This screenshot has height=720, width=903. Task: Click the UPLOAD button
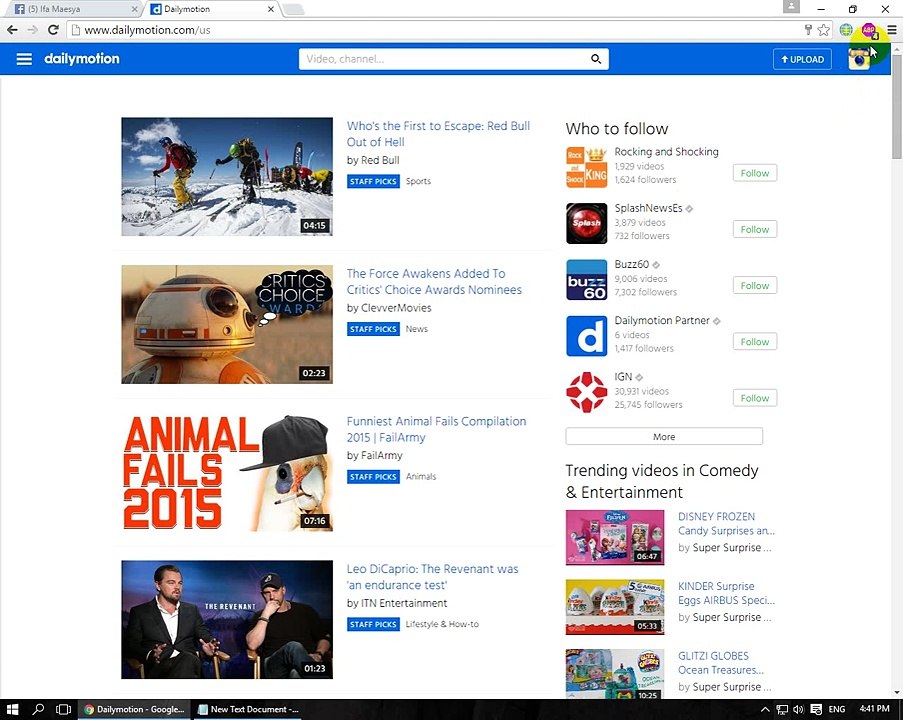point(802,59)
